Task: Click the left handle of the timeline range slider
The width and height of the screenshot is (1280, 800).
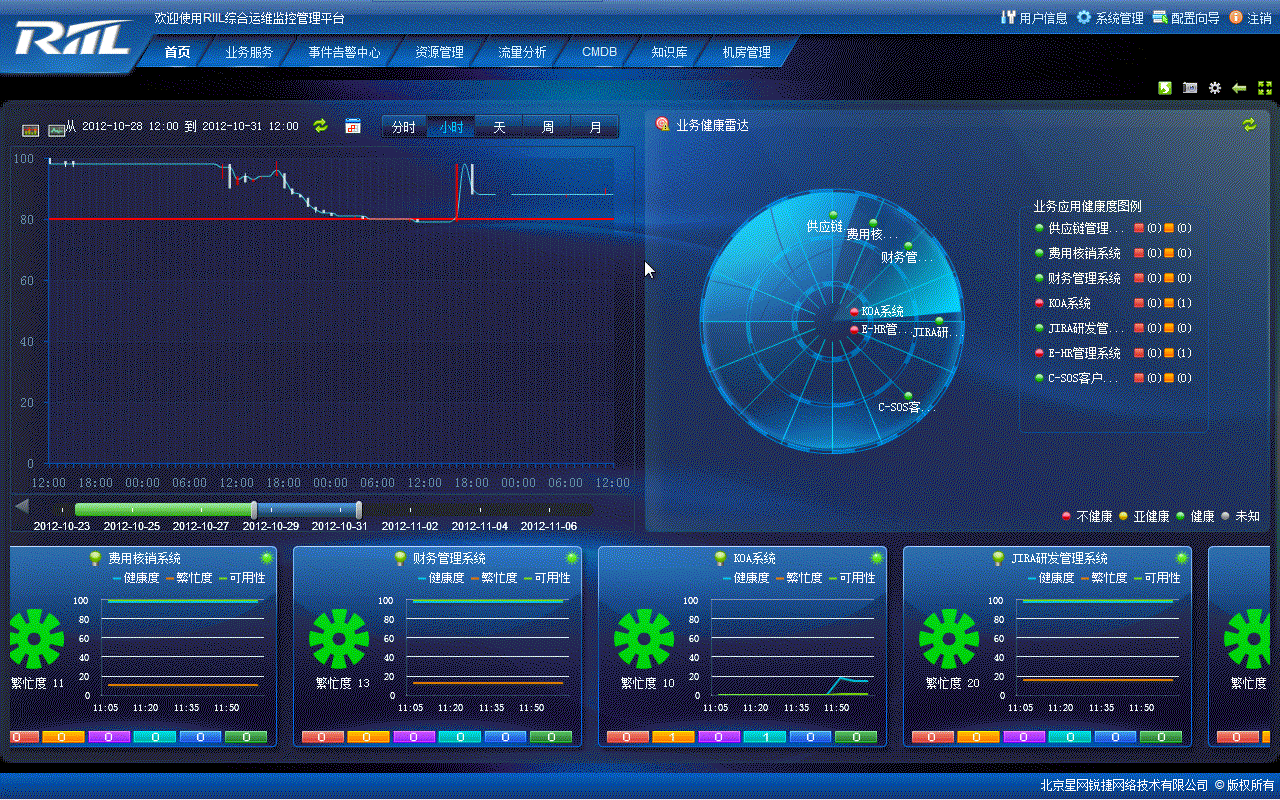Action: (254, 509)
